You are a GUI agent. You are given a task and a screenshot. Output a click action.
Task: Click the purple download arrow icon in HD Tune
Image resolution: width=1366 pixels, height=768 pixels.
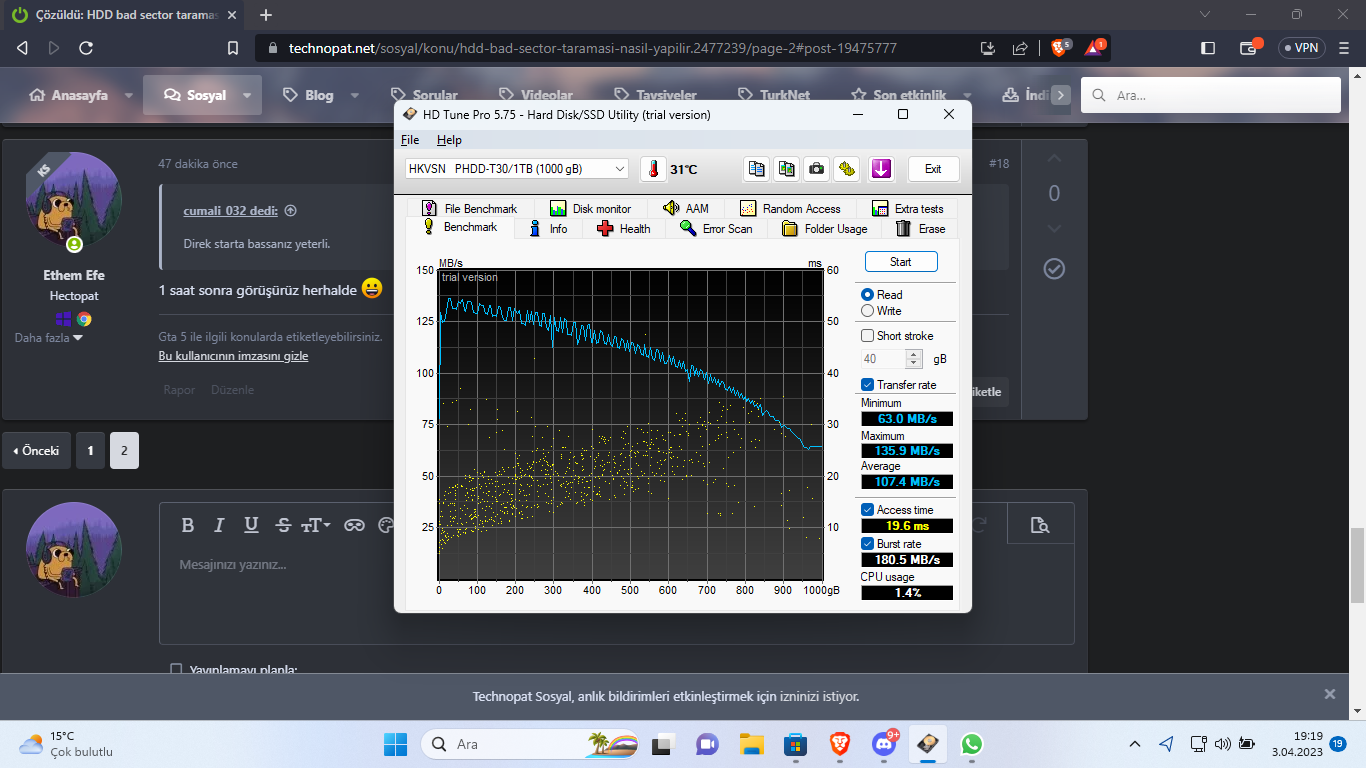point(881,169)
